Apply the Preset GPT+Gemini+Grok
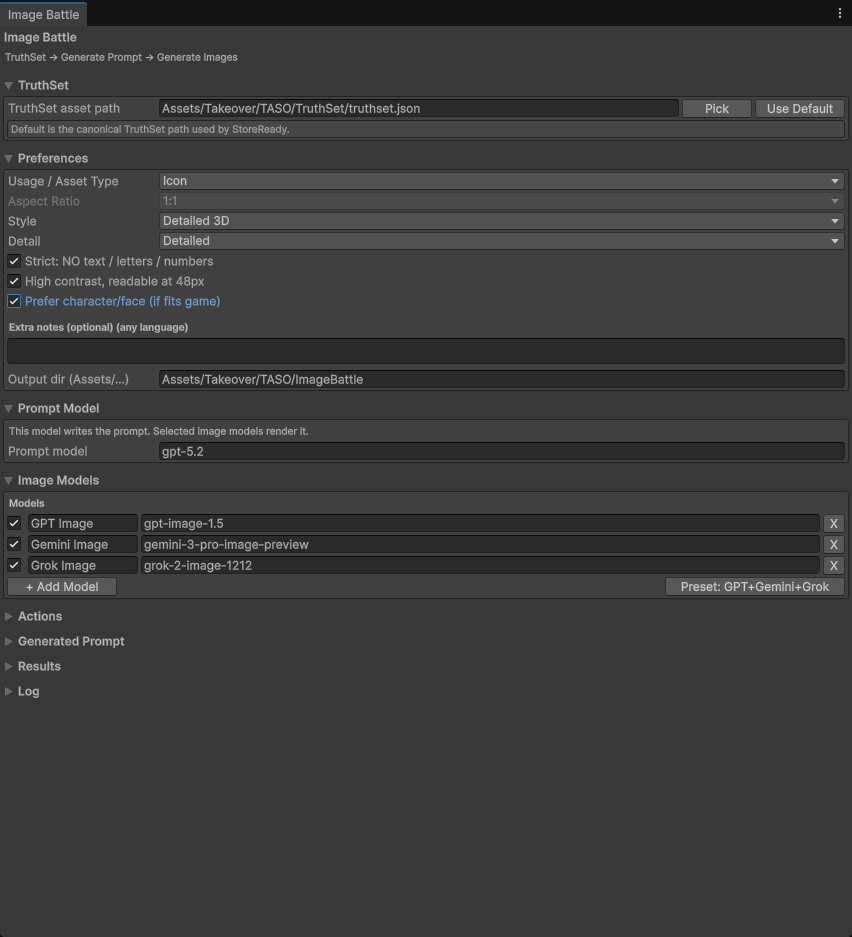852x937 pixels. coord(755,586)
